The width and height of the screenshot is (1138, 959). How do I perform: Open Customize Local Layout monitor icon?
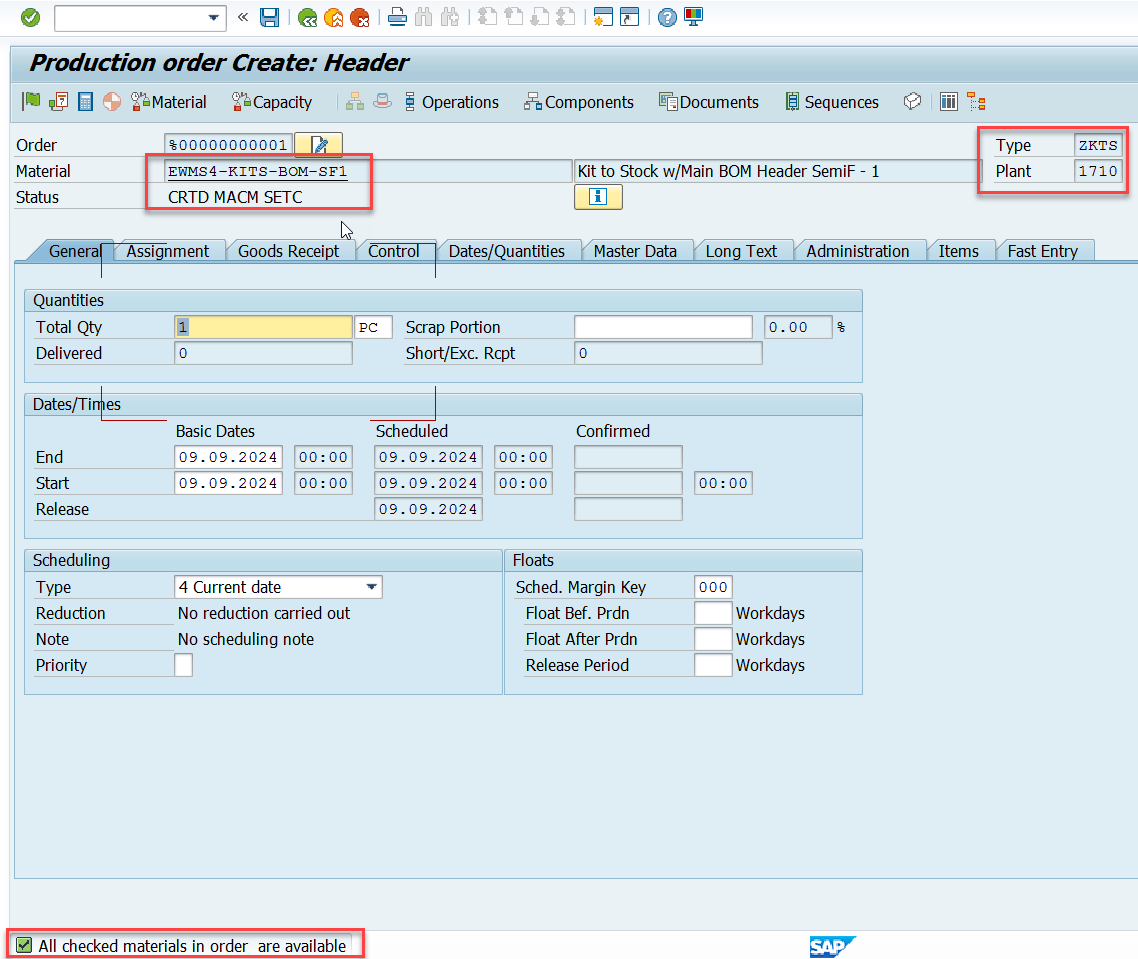(x=693, y=17)
